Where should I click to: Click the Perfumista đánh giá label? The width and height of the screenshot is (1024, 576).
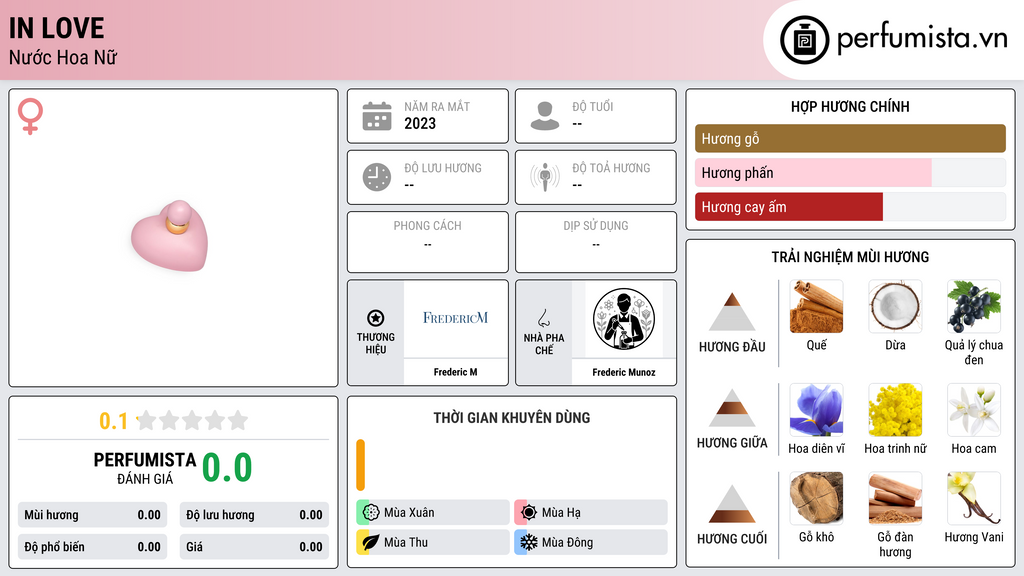(145, 468)
